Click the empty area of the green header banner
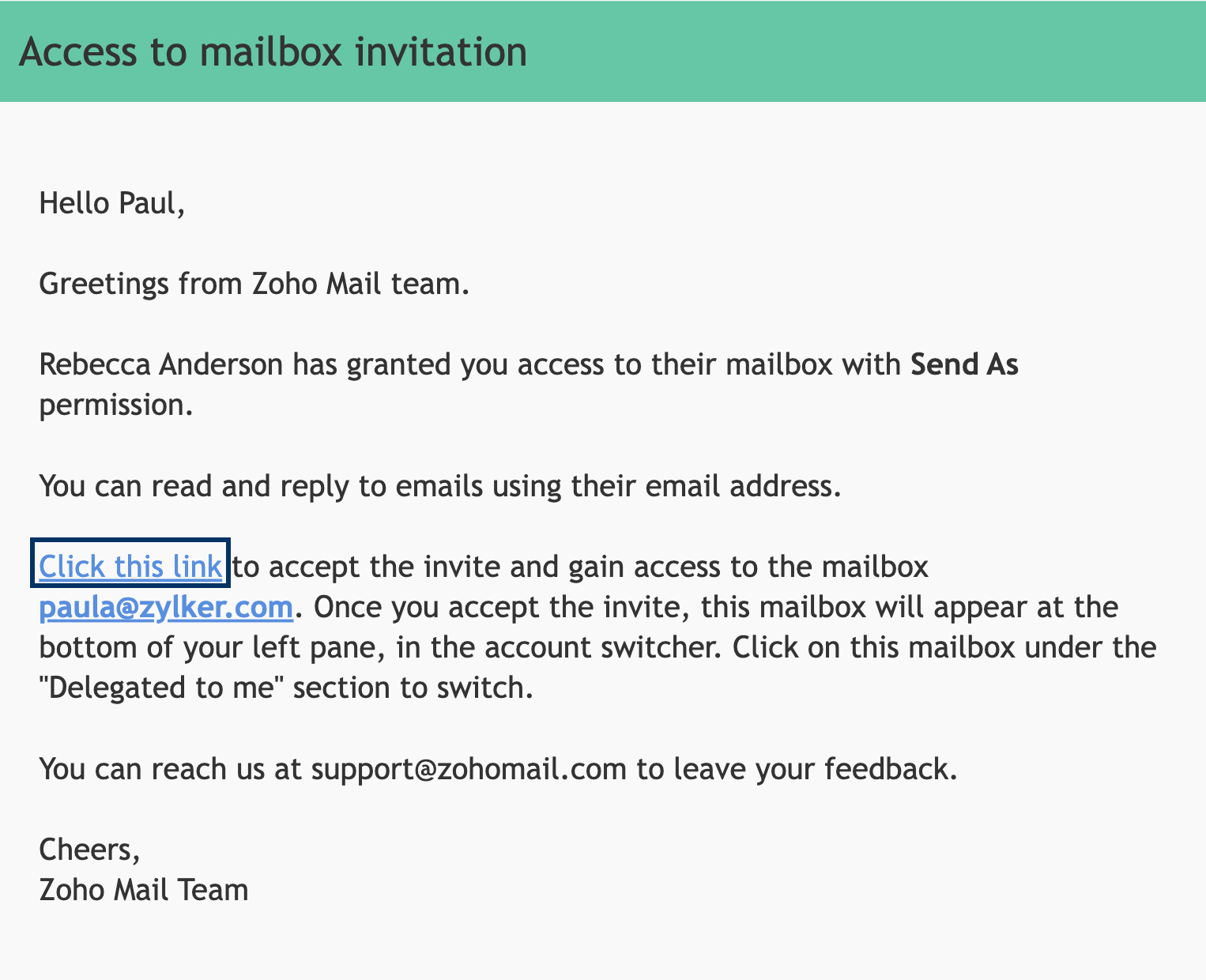Screen dimensions: 1206x980 [x=869, y=52]
